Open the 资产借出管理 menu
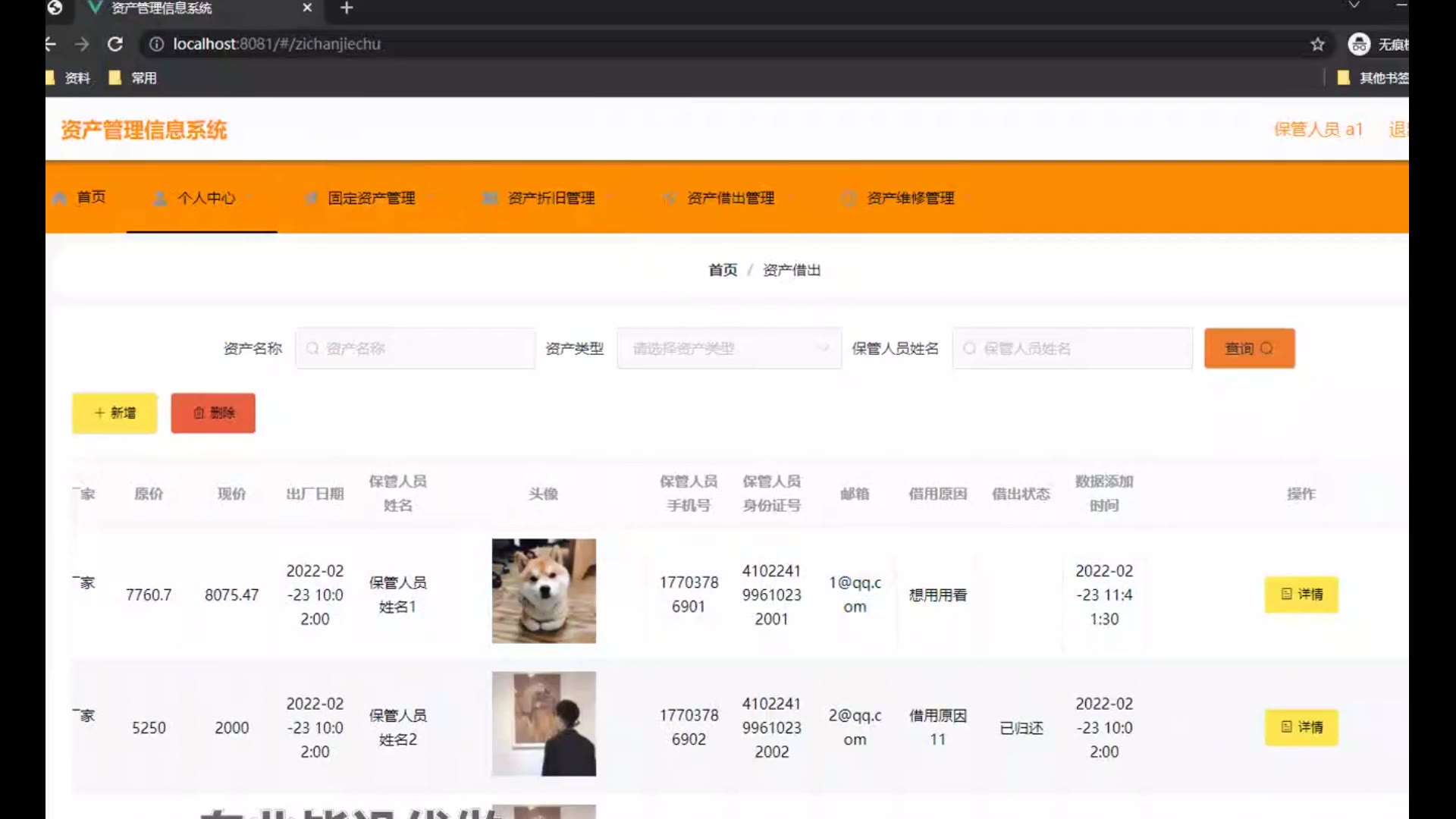Screen dimensions: 1456x819 [x=730, y=198]
